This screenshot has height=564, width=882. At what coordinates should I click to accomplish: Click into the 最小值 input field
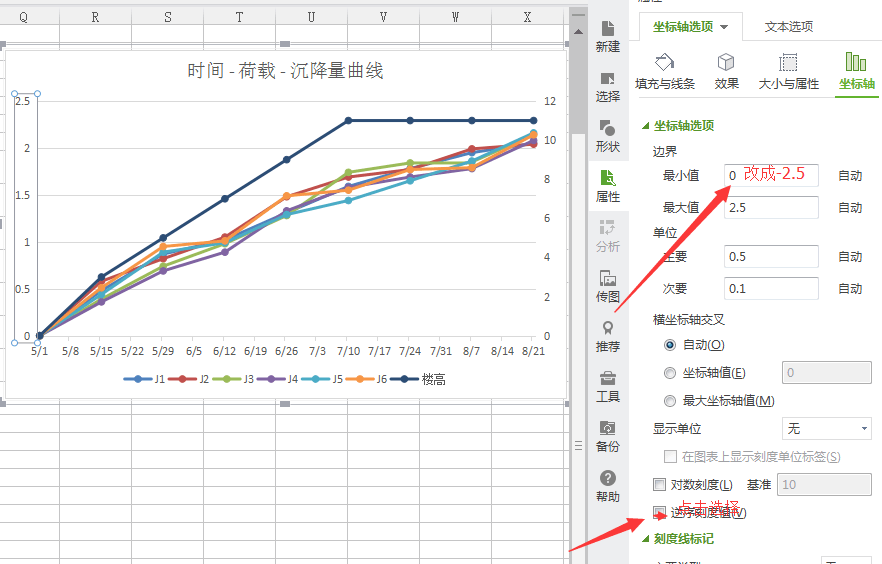(772, 175)
